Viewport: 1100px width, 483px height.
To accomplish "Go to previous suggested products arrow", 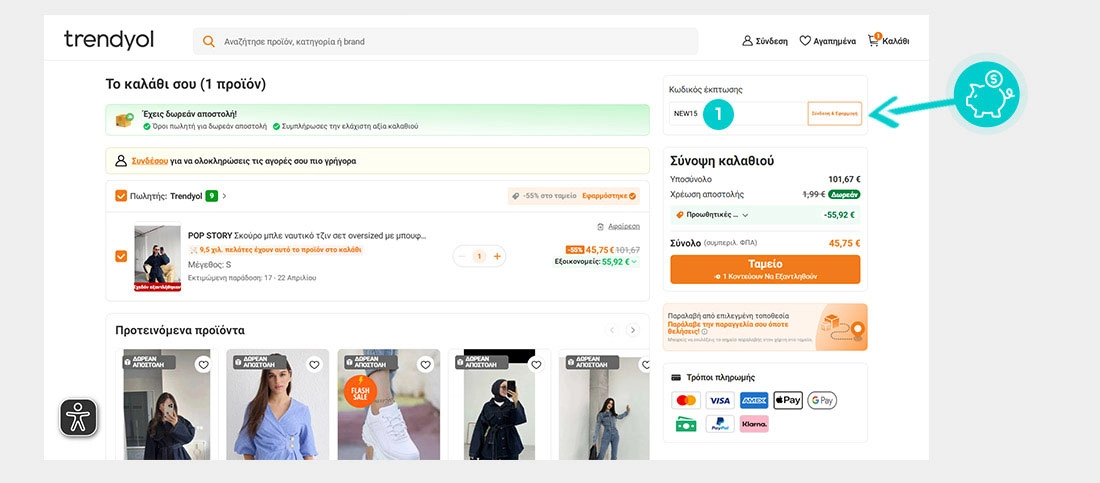I will click(x=612, y=330).
